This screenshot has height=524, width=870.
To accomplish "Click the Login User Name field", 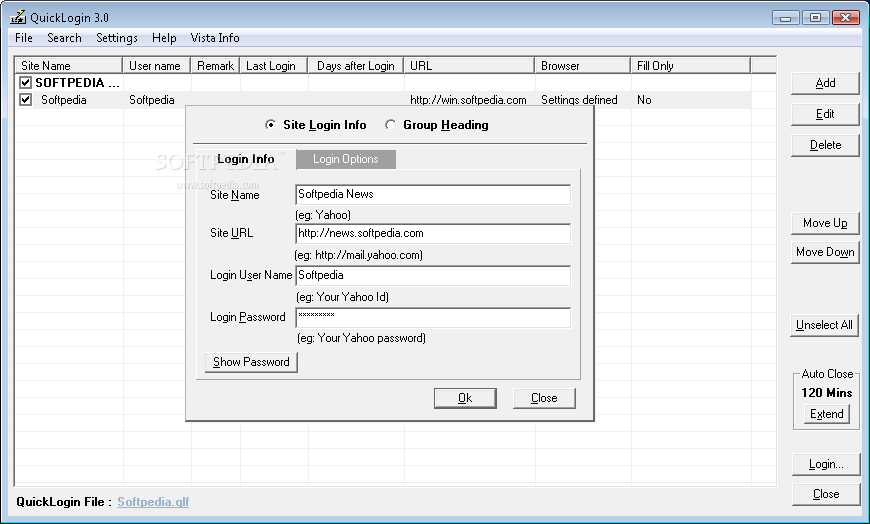I will pyautogui.click(x=433, y=275).
